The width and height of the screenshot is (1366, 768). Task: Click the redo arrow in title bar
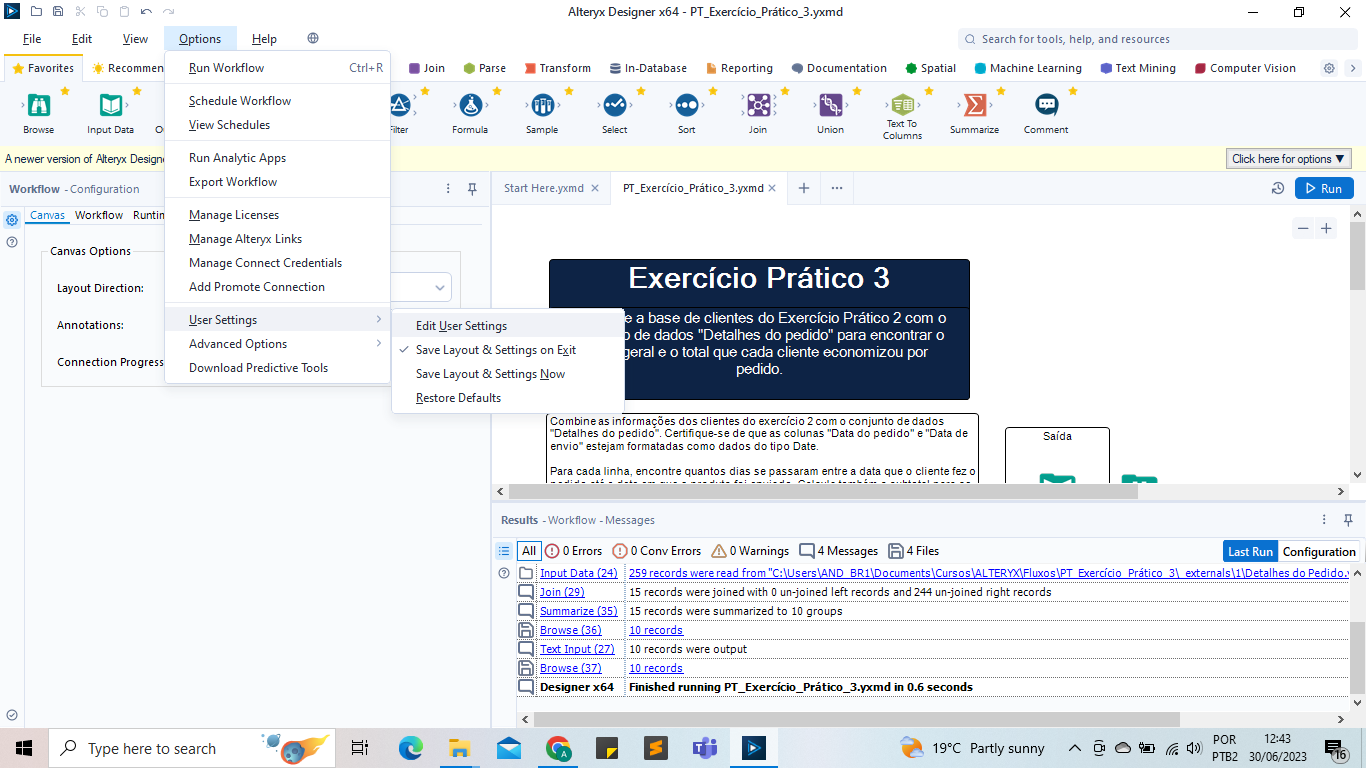pyautogui.click(x=168, y=12)
